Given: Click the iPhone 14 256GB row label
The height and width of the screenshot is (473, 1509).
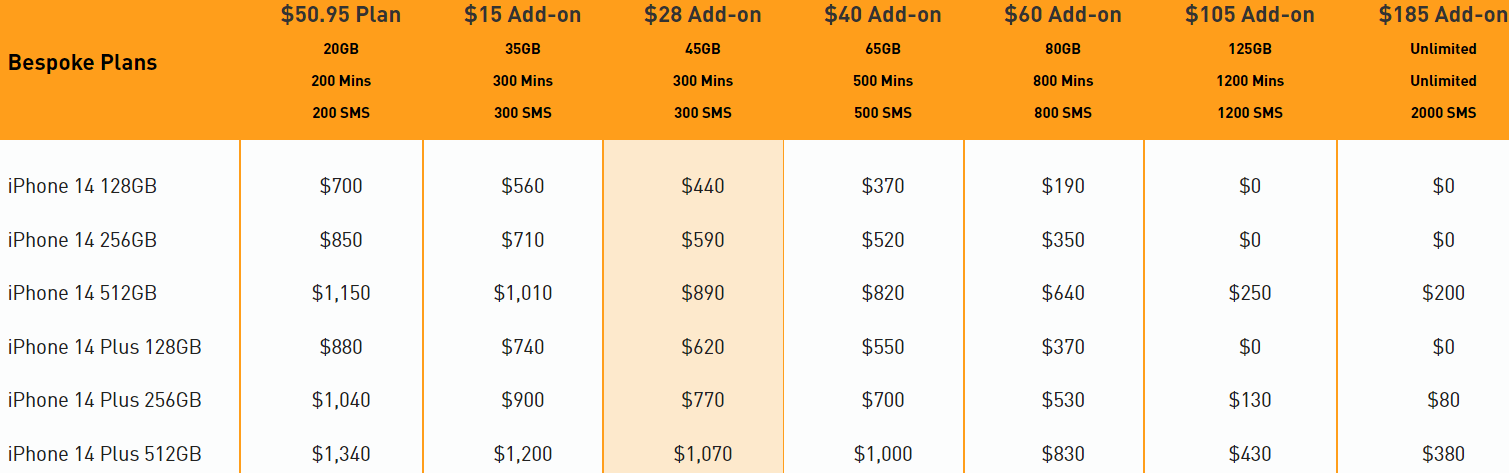Looking at the screenshot, I should click(x=82, y=240).
